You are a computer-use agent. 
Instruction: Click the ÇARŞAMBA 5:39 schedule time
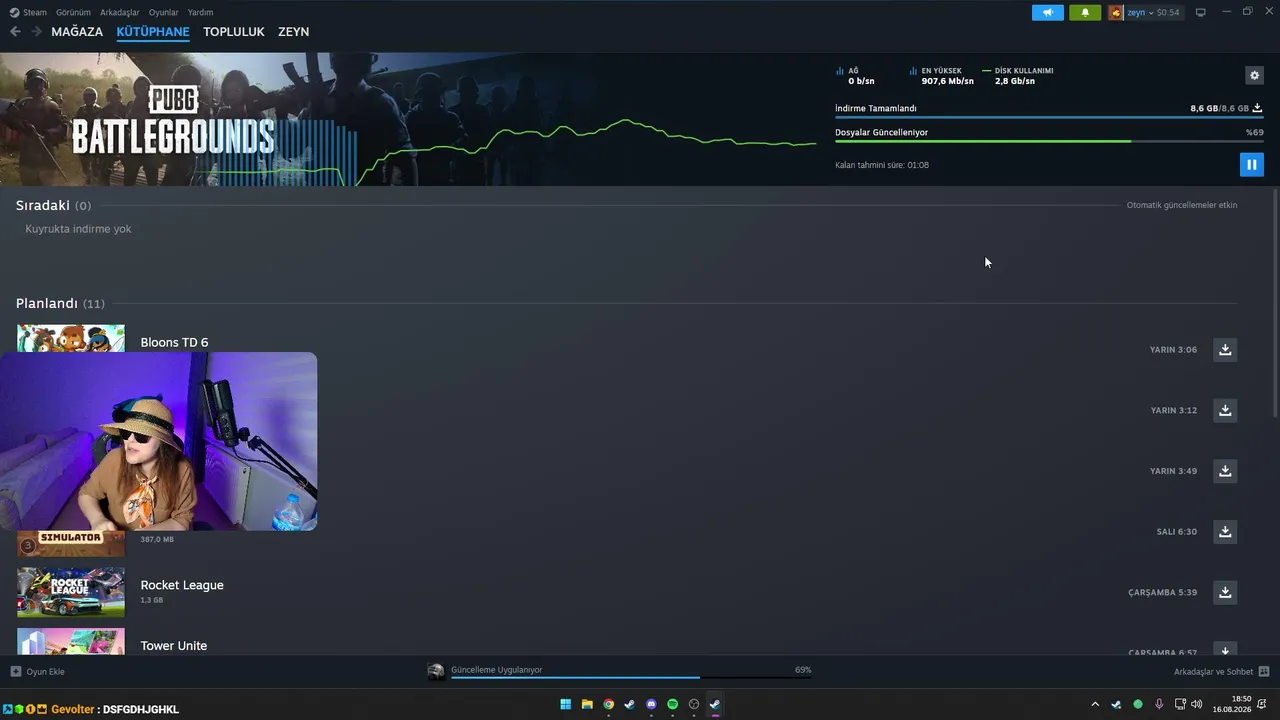(x=1162, y=593)
